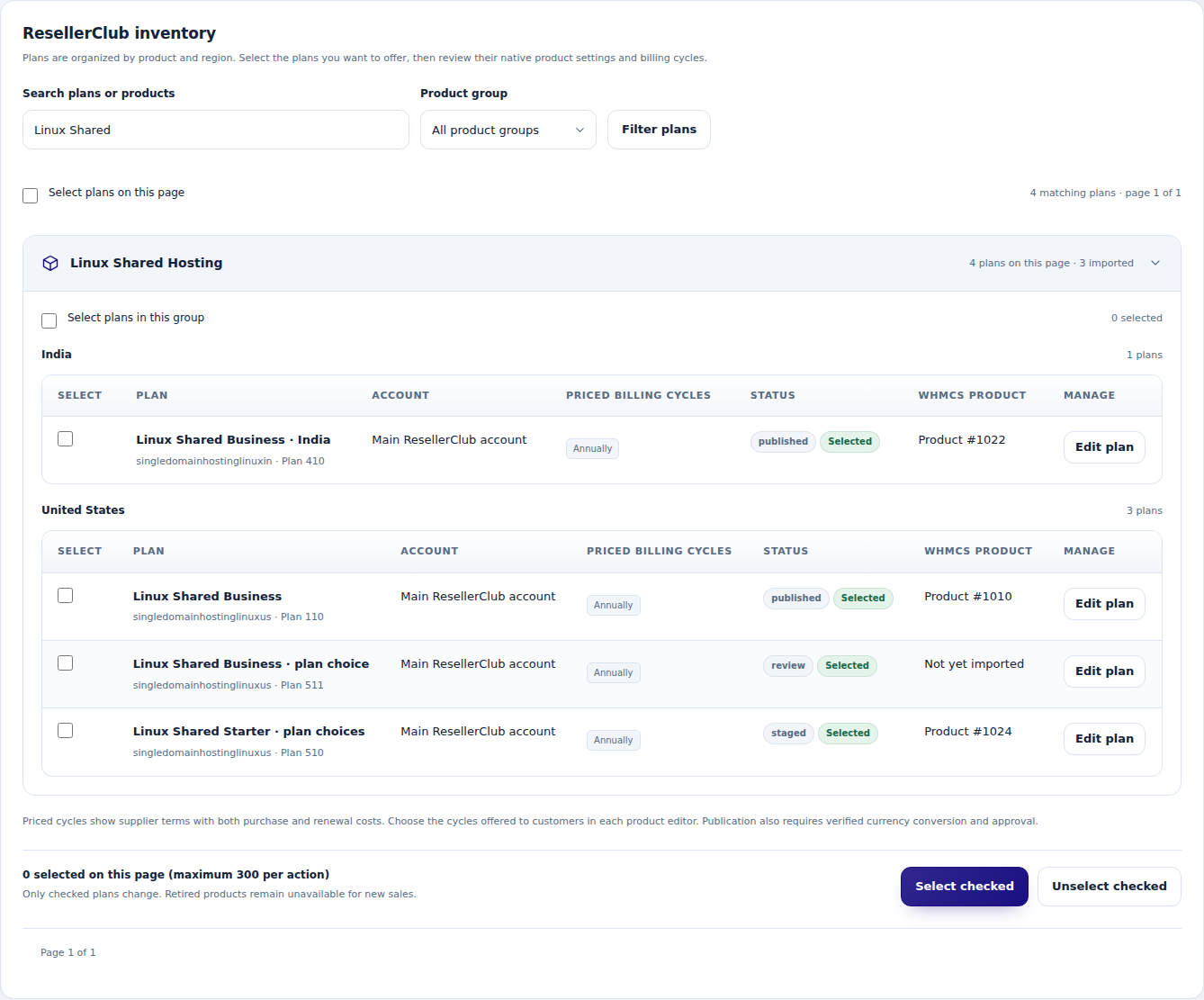Click the Linux Shared Business · India plan name
1204x1000 pixels.
coord(233,440)
